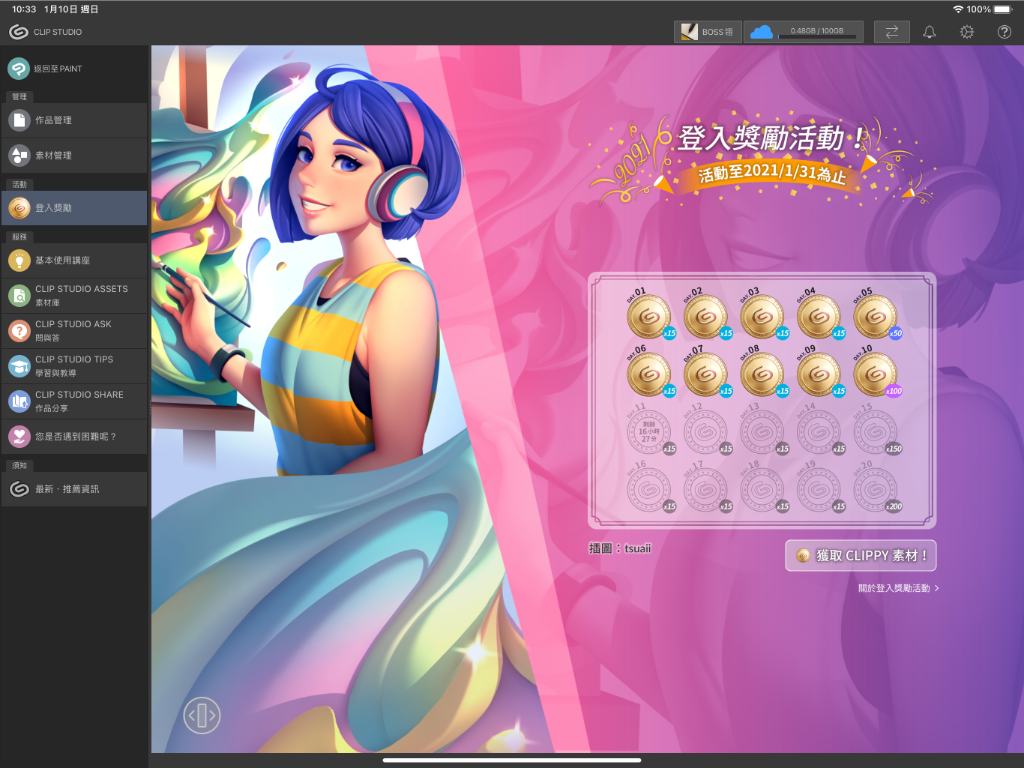
Task: Click the DAY 09 gold coin
Action: tap(819, 374)
